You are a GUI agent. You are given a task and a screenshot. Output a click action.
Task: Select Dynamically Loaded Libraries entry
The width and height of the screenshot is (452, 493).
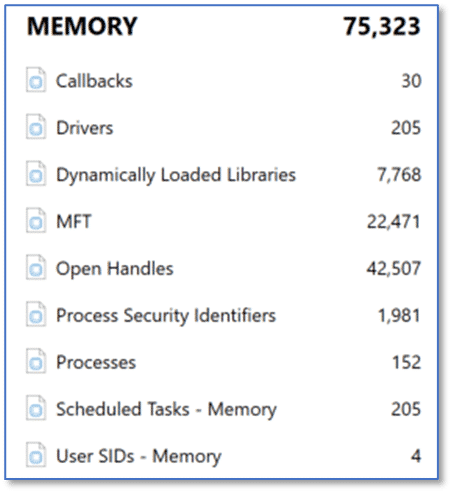pos(176,175)
